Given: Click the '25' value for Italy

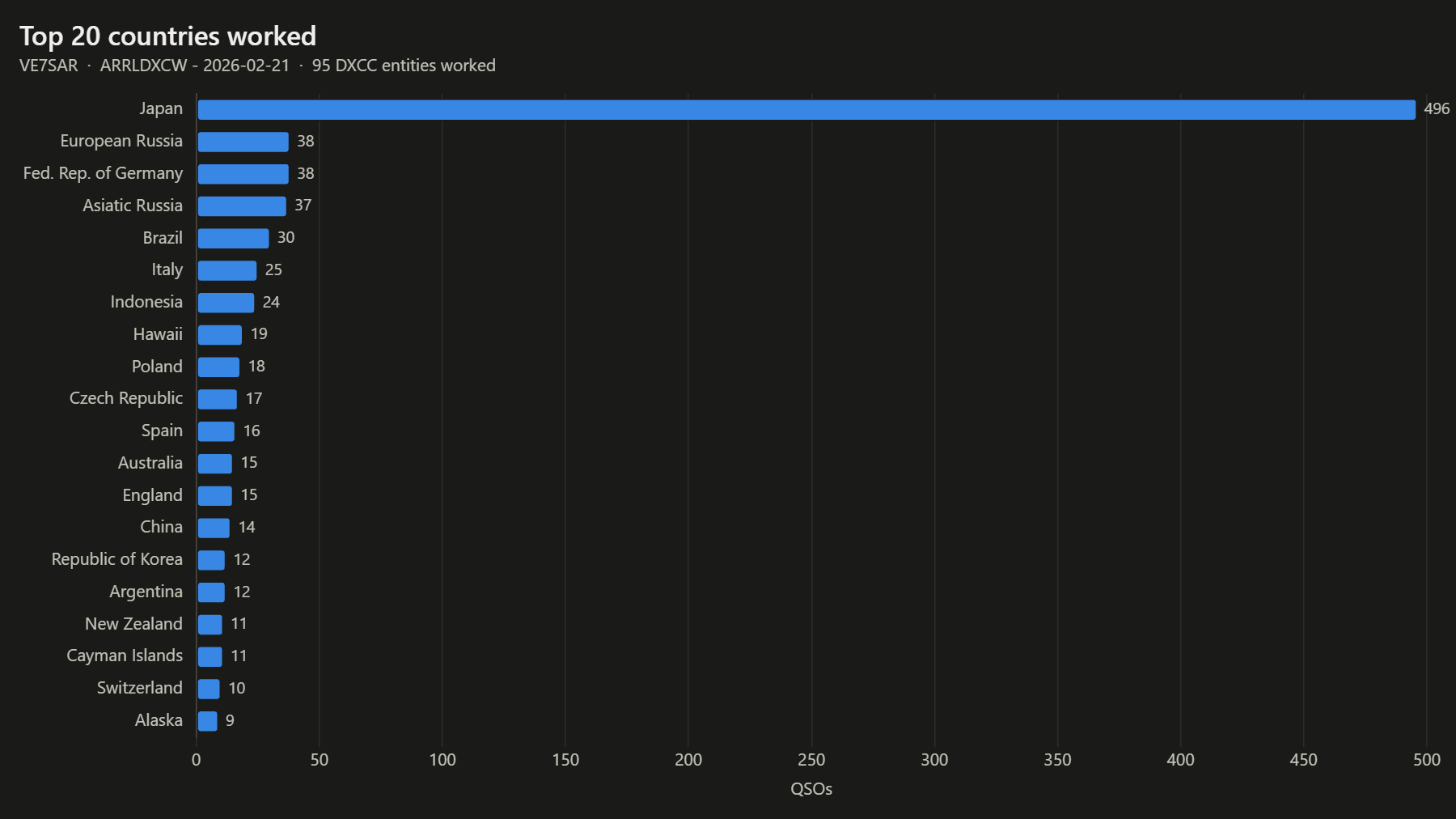Looking at the screenshot, I should point(273,269).
